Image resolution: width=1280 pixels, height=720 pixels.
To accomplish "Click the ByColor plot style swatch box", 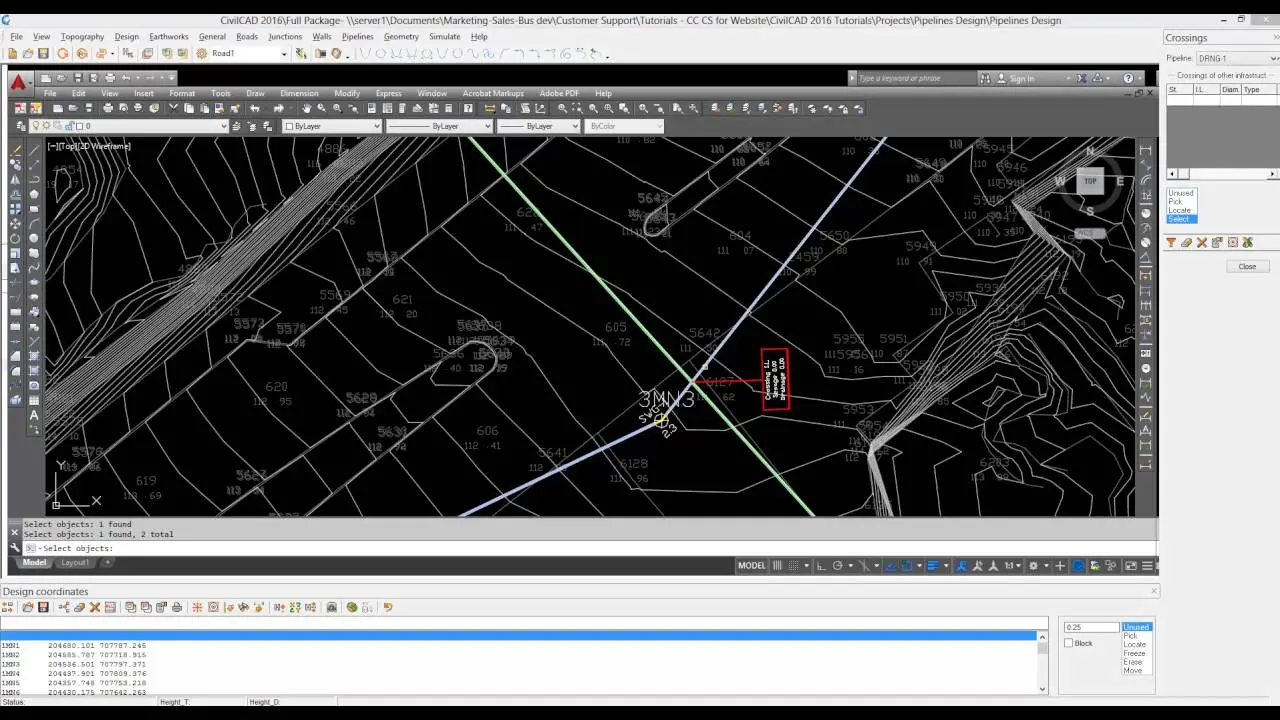I will coord(625,126).
